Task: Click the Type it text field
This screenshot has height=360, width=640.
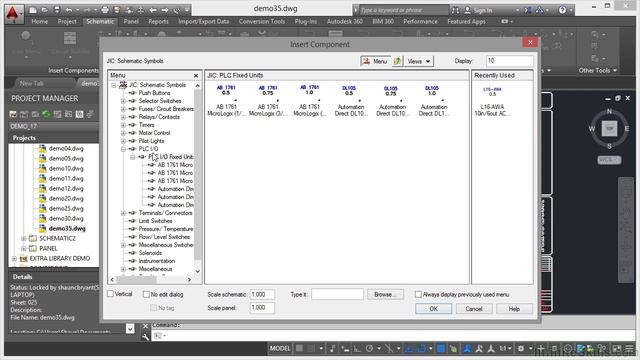Action: pos(337,294)
